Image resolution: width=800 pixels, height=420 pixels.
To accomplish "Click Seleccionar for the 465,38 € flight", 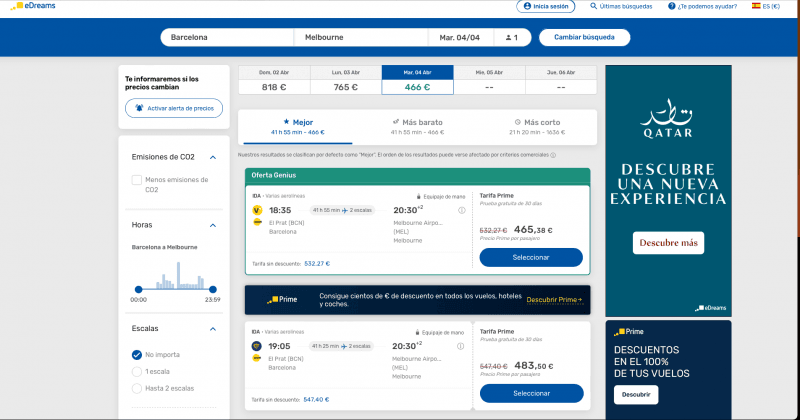I will coord(531,257).
